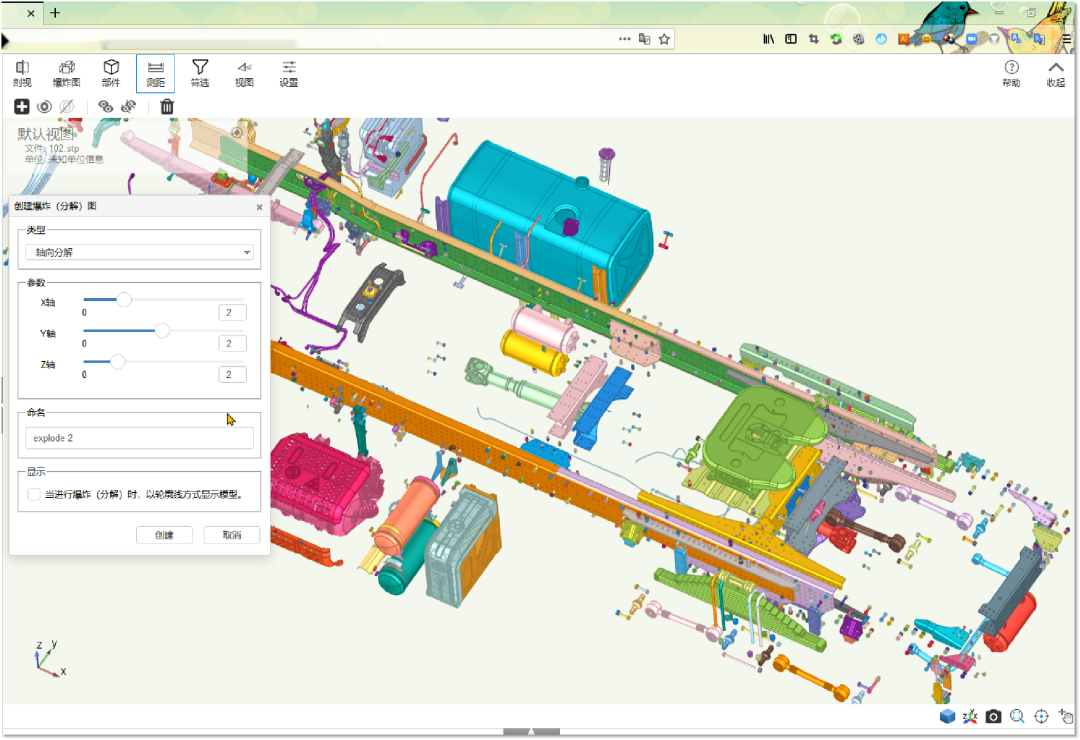Open the 剖视 section view tool
Image resolution: width=1080 pixels, height=740 pixels.
click(22, 73)
